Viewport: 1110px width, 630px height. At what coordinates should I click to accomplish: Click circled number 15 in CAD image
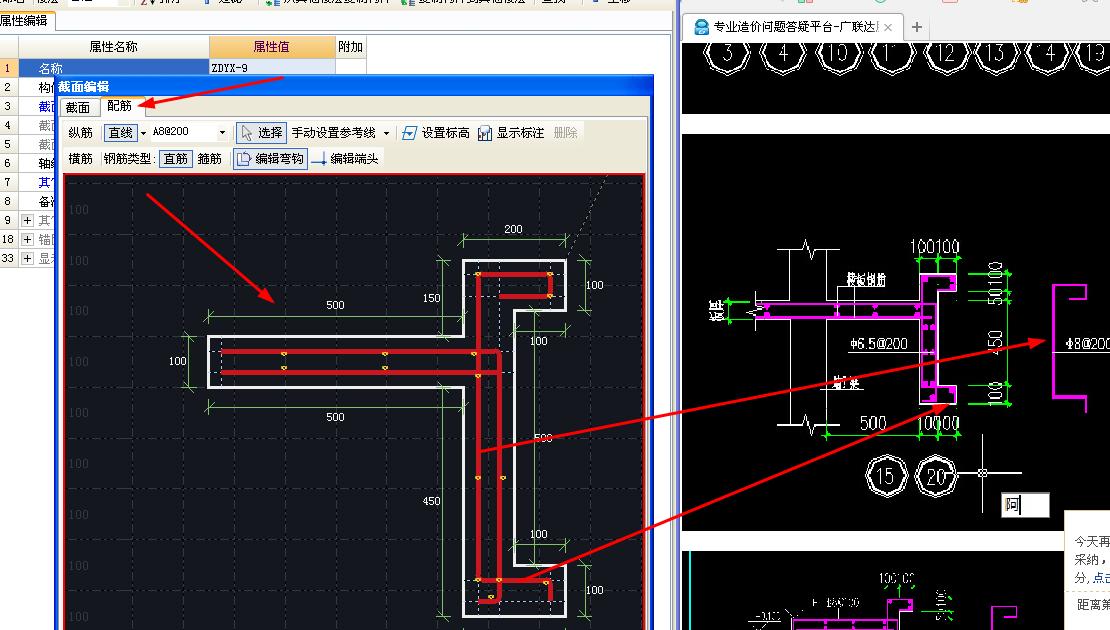[886, 476]
